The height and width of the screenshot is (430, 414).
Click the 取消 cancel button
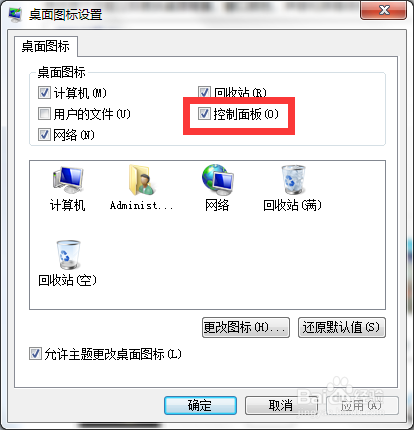[281, 405]
